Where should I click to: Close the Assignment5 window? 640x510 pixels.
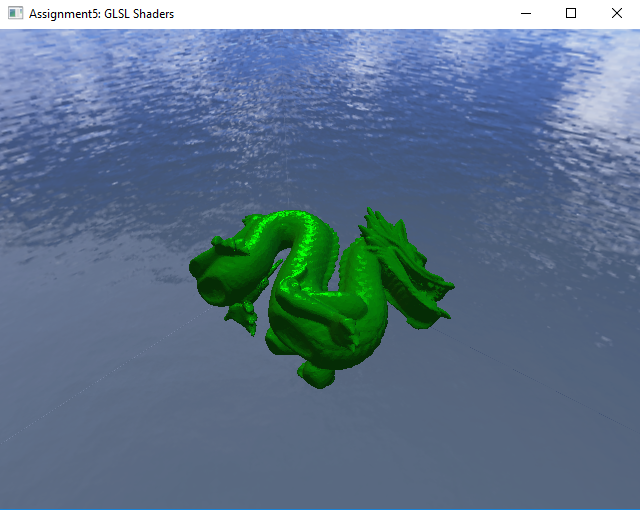tap(616, 14)
